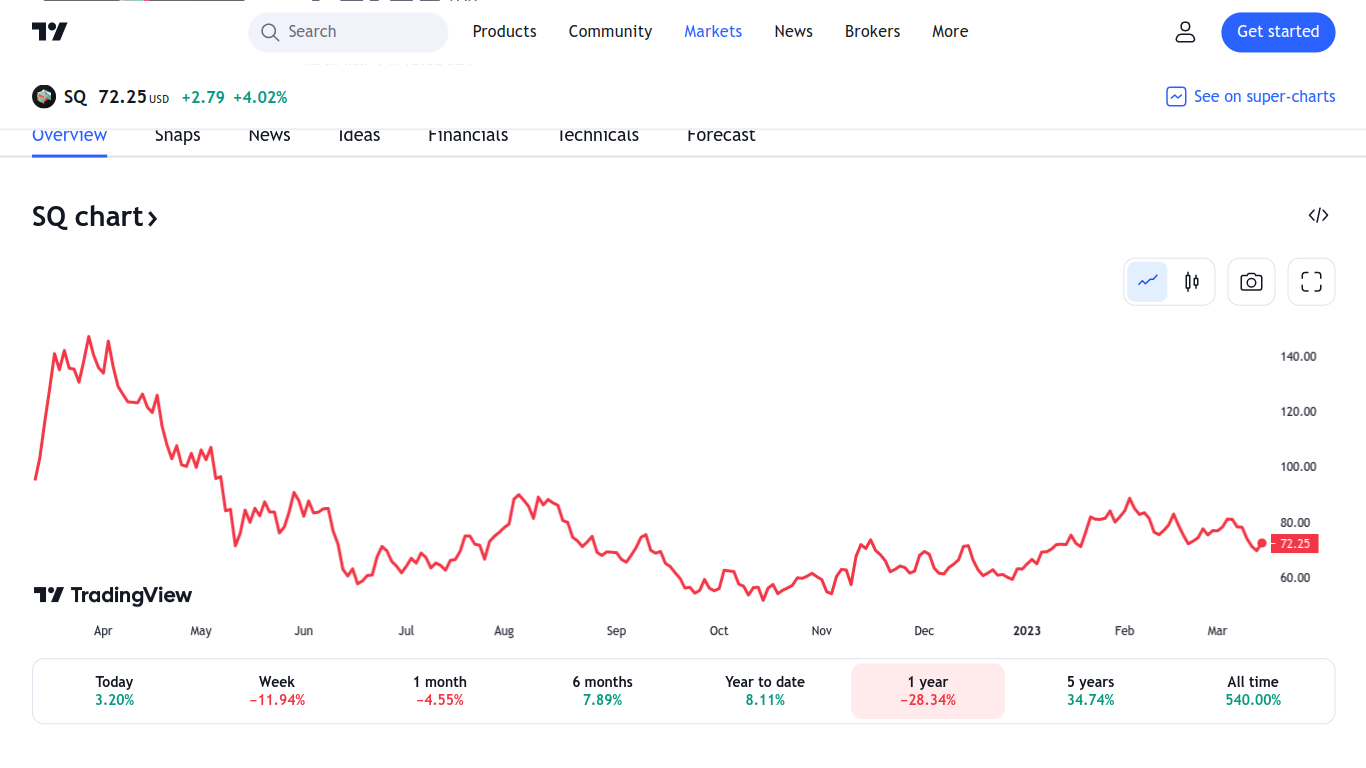Switch to candlestick chart view icon
Image resolution: width=1366 pixels, height=768 pixels.
pyautogui.click(x=1191, y=282)
